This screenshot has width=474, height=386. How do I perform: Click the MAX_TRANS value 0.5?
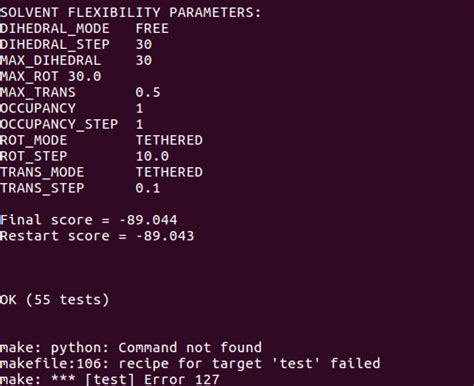(x=148, y=92)
